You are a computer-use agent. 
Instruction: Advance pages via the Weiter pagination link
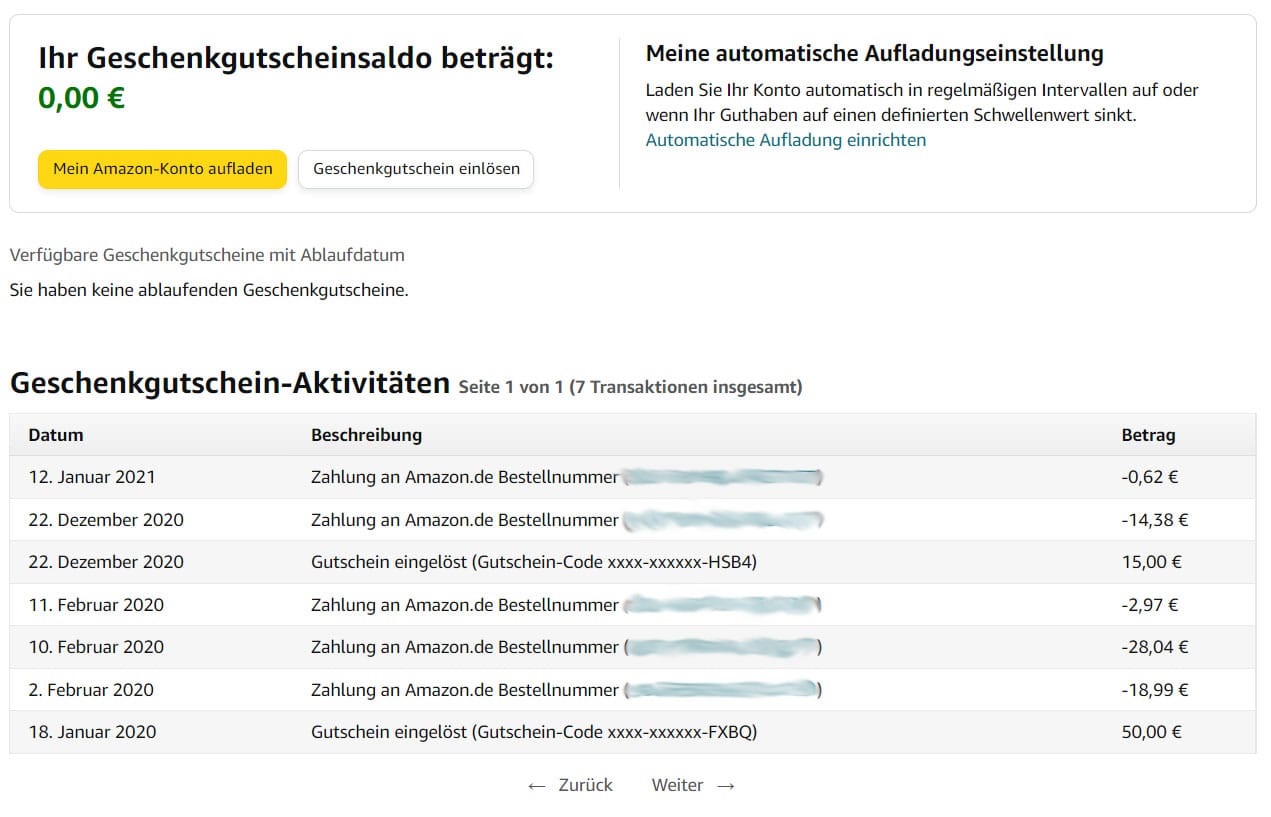point(678,785)
